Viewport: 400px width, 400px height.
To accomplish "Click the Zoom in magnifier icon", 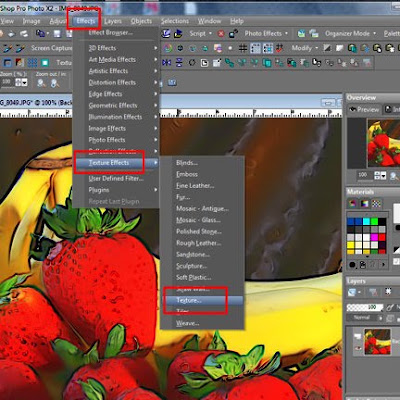I will coord(55,83).
